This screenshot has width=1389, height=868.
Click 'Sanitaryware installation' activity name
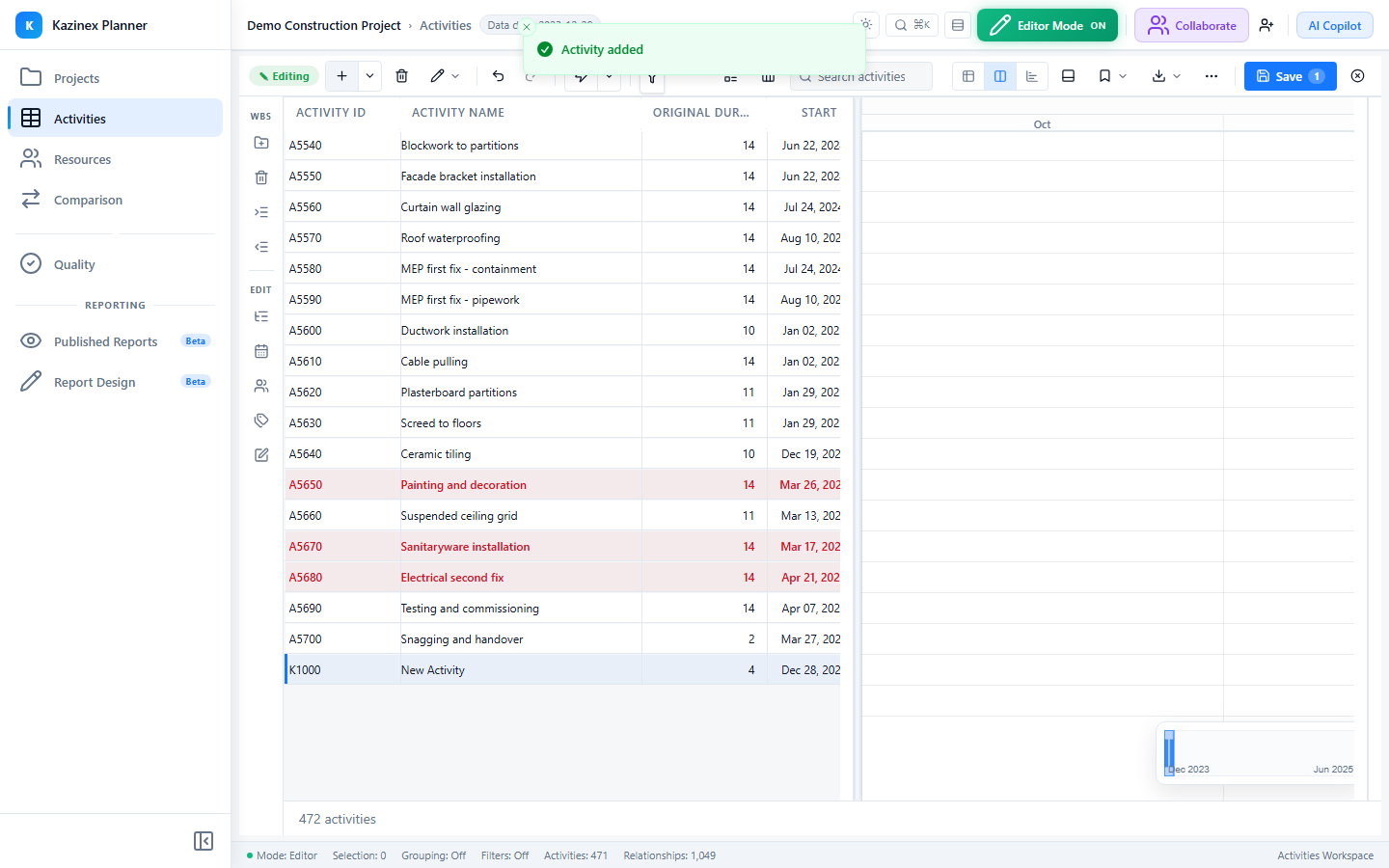pos(465,547)
